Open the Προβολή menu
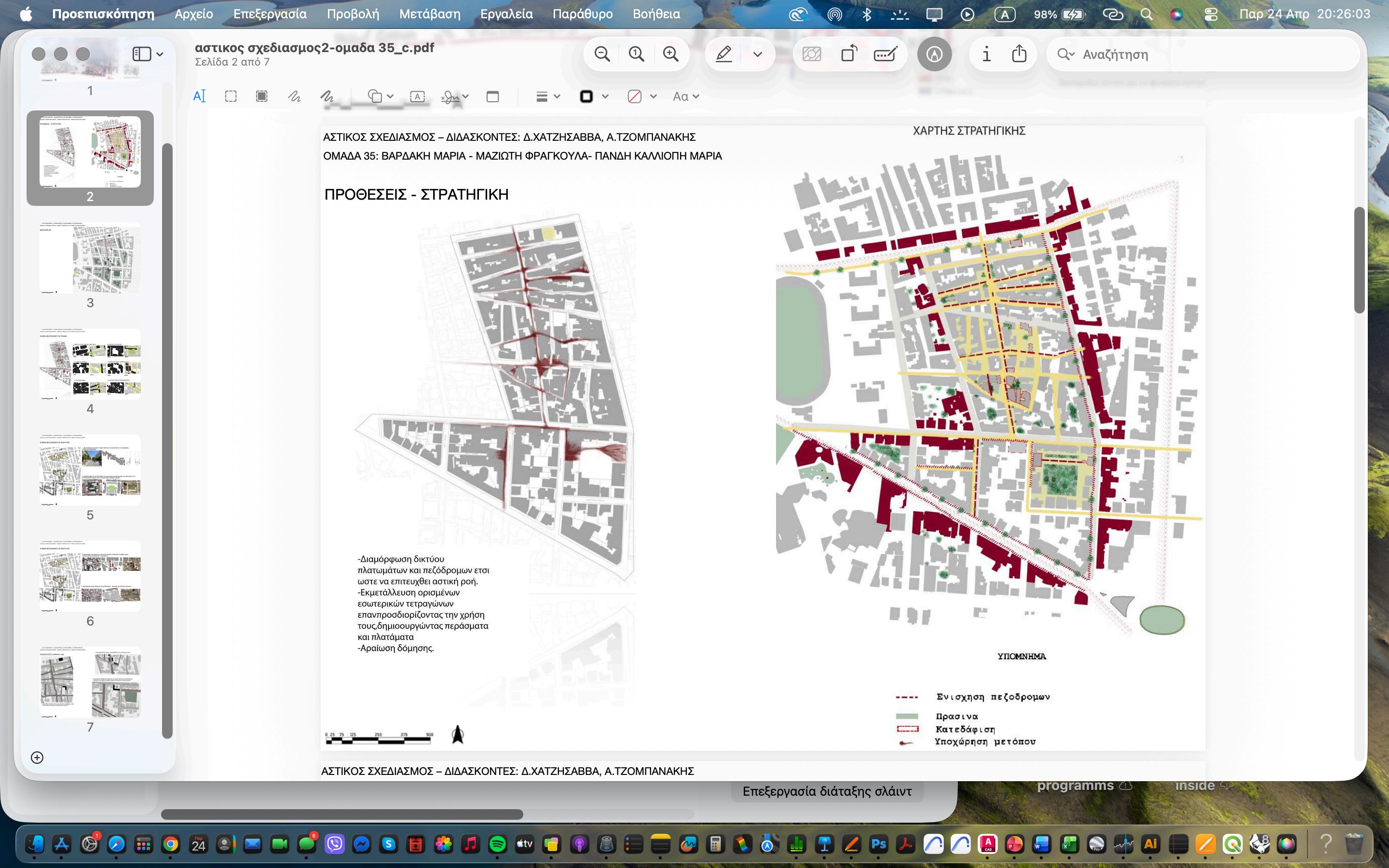Screen dimensions: 1389x868 353,14
